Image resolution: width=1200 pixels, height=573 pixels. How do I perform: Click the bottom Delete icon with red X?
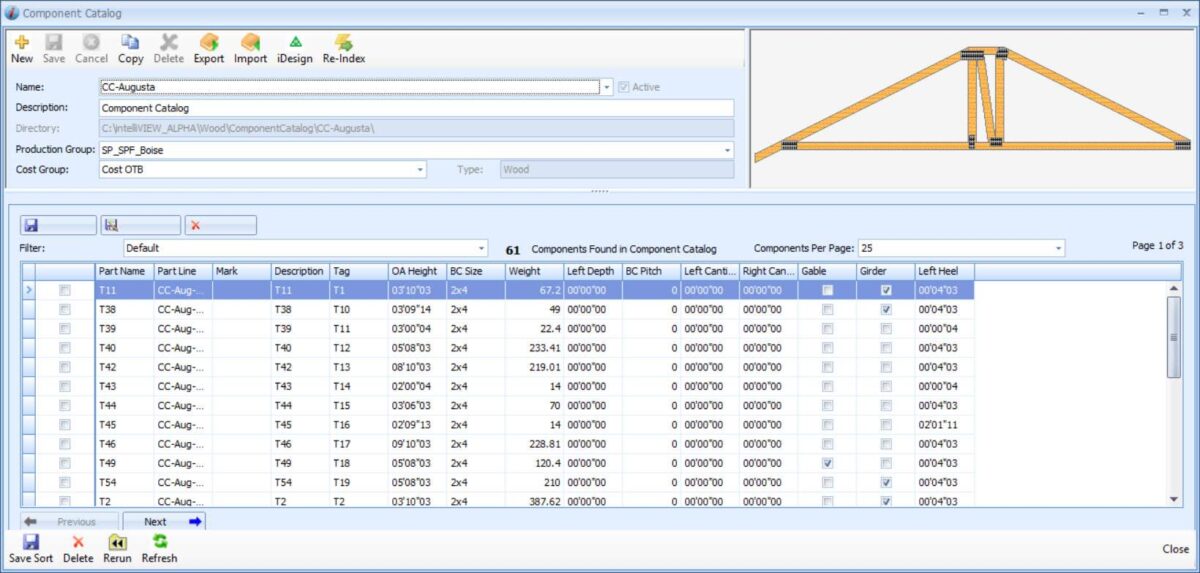pyautogui.click(x=78, y=548)
